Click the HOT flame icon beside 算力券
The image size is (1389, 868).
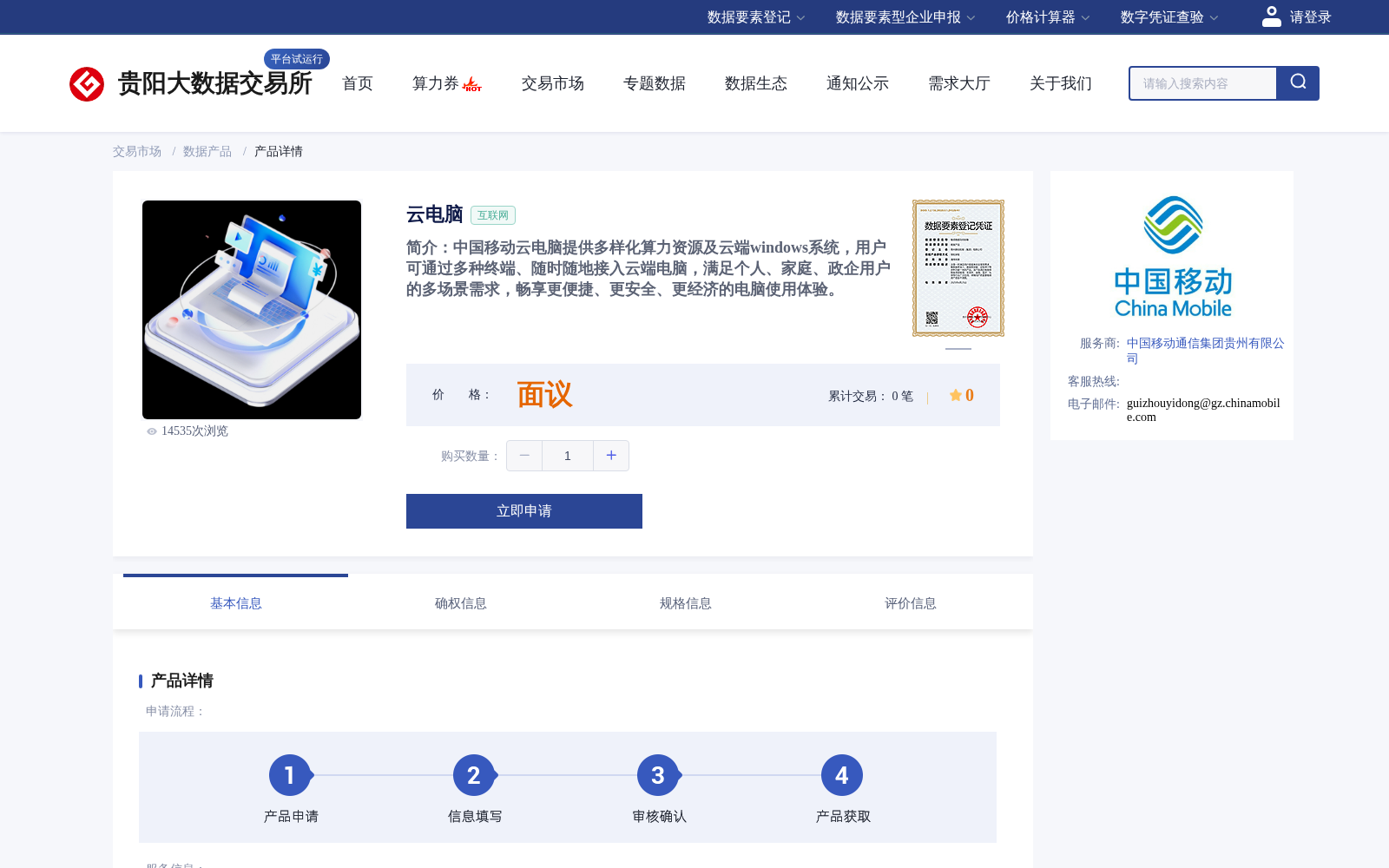click(x=472, y=84)
